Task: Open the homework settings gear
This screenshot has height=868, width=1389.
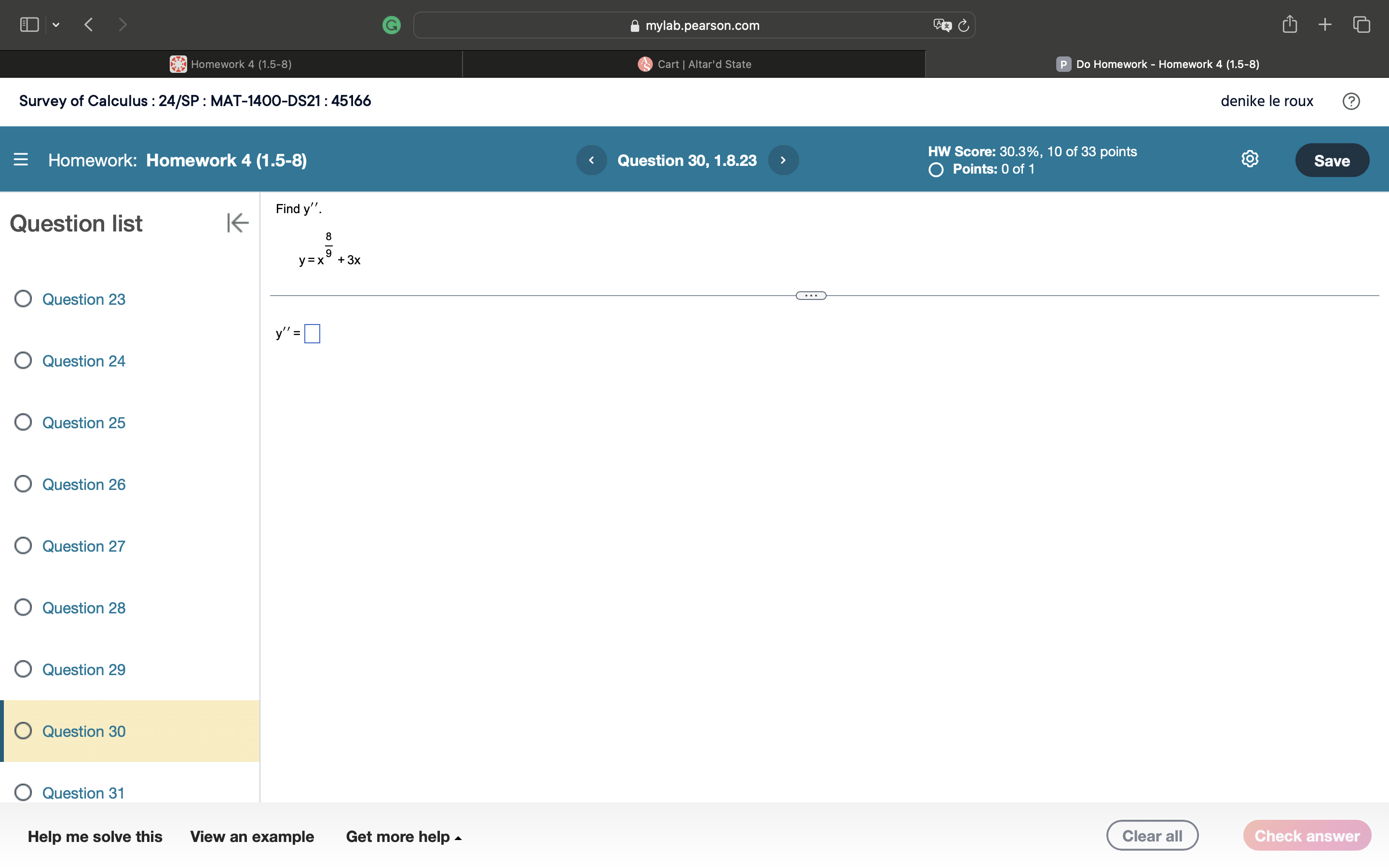Action: point(1250,159)
